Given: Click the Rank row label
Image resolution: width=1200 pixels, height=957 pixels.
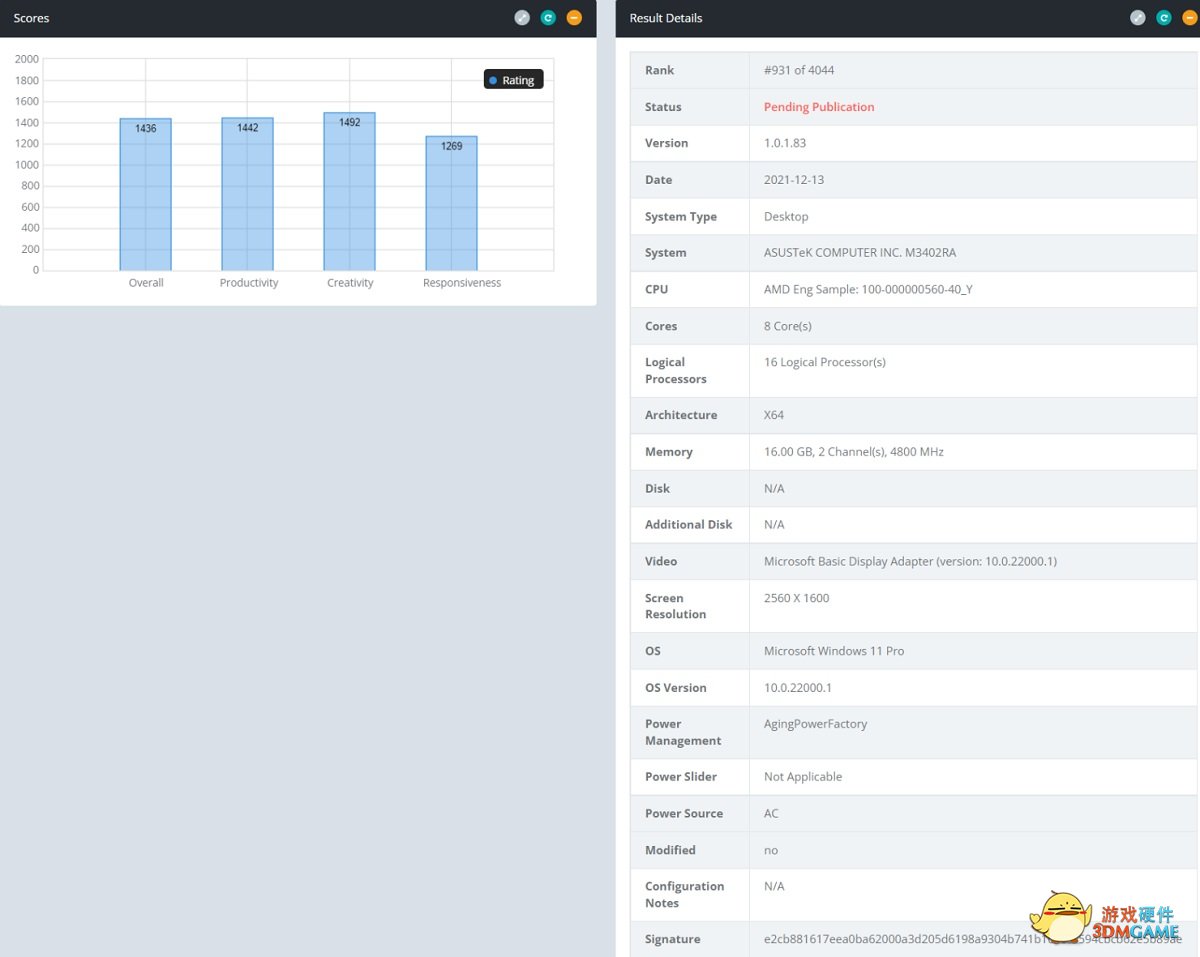Looking at the screenshot, I should pyautogui.click(x=660, y=70).
